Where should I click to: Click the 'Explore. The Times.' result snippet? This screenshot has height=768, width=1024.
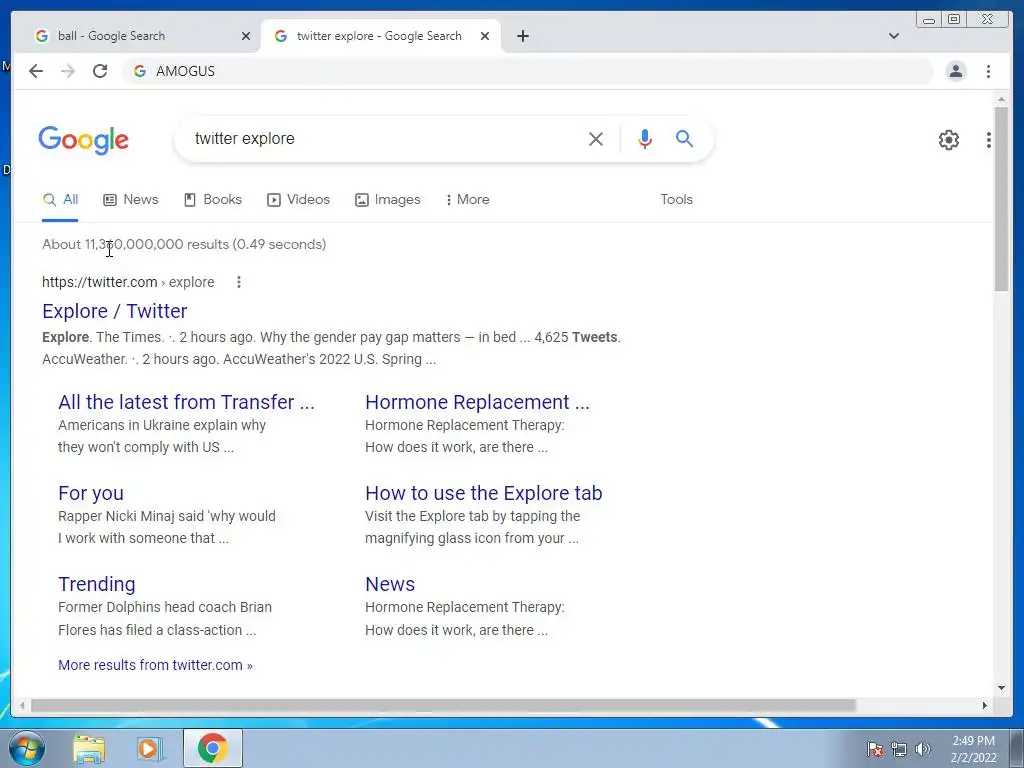click(x=331, y=348)
